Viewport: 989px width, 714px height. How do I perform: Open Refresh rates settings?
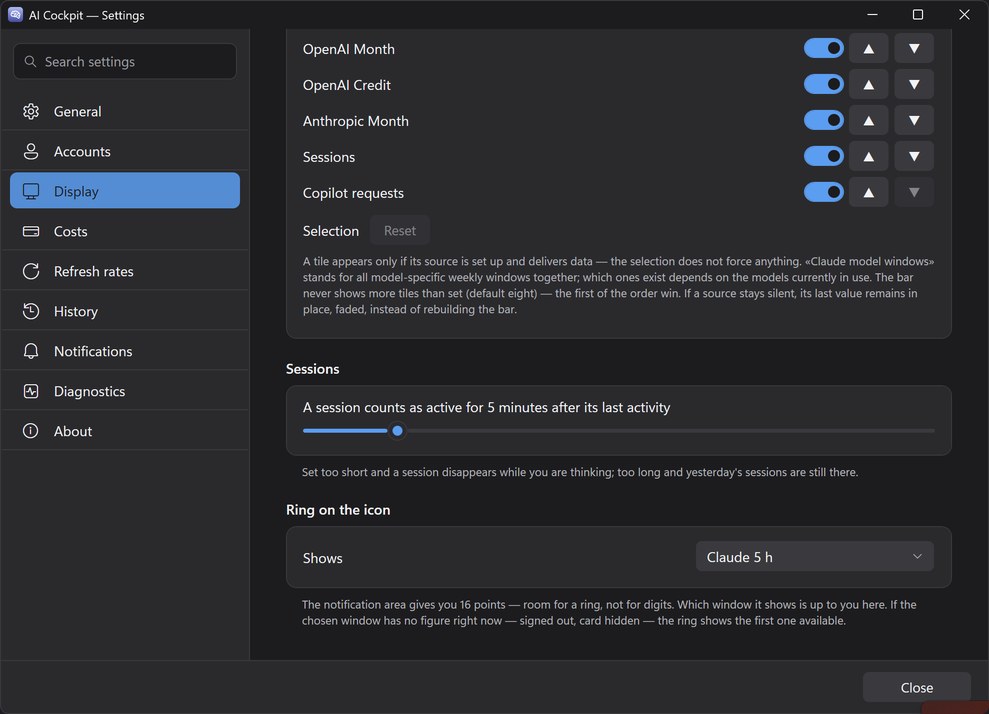pyautogui.click(x=125, y=271)
